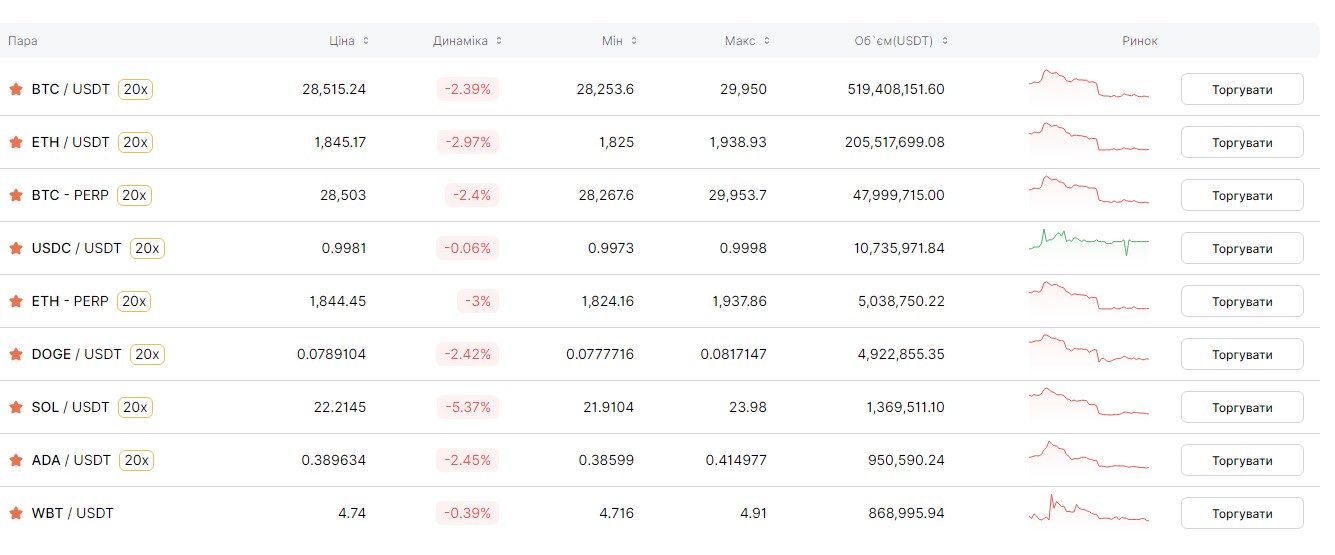Click the star icon beside SOL / USDT
The width and height of the screenshot is (1335, 555).
pyautogui.click(x=16, y=407)
